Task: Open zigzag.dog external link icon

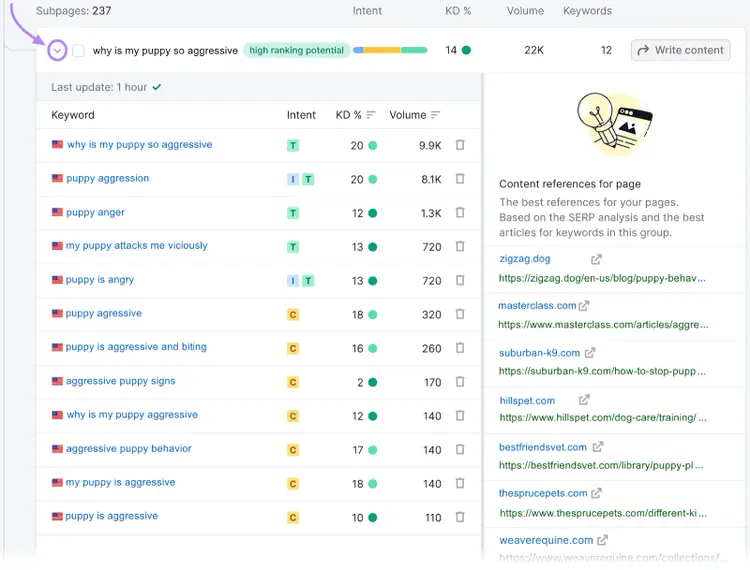Action: pos(596,259)
